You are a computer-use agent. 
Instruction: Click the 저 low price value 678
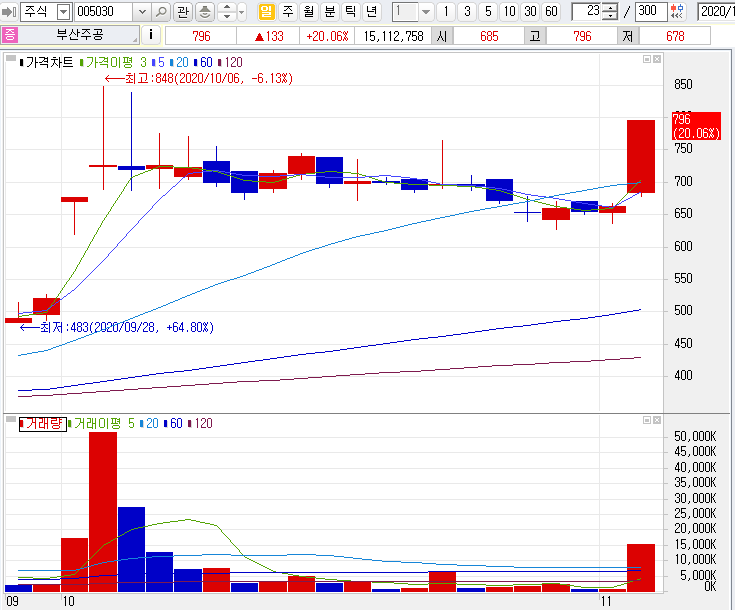pos(675,36)
